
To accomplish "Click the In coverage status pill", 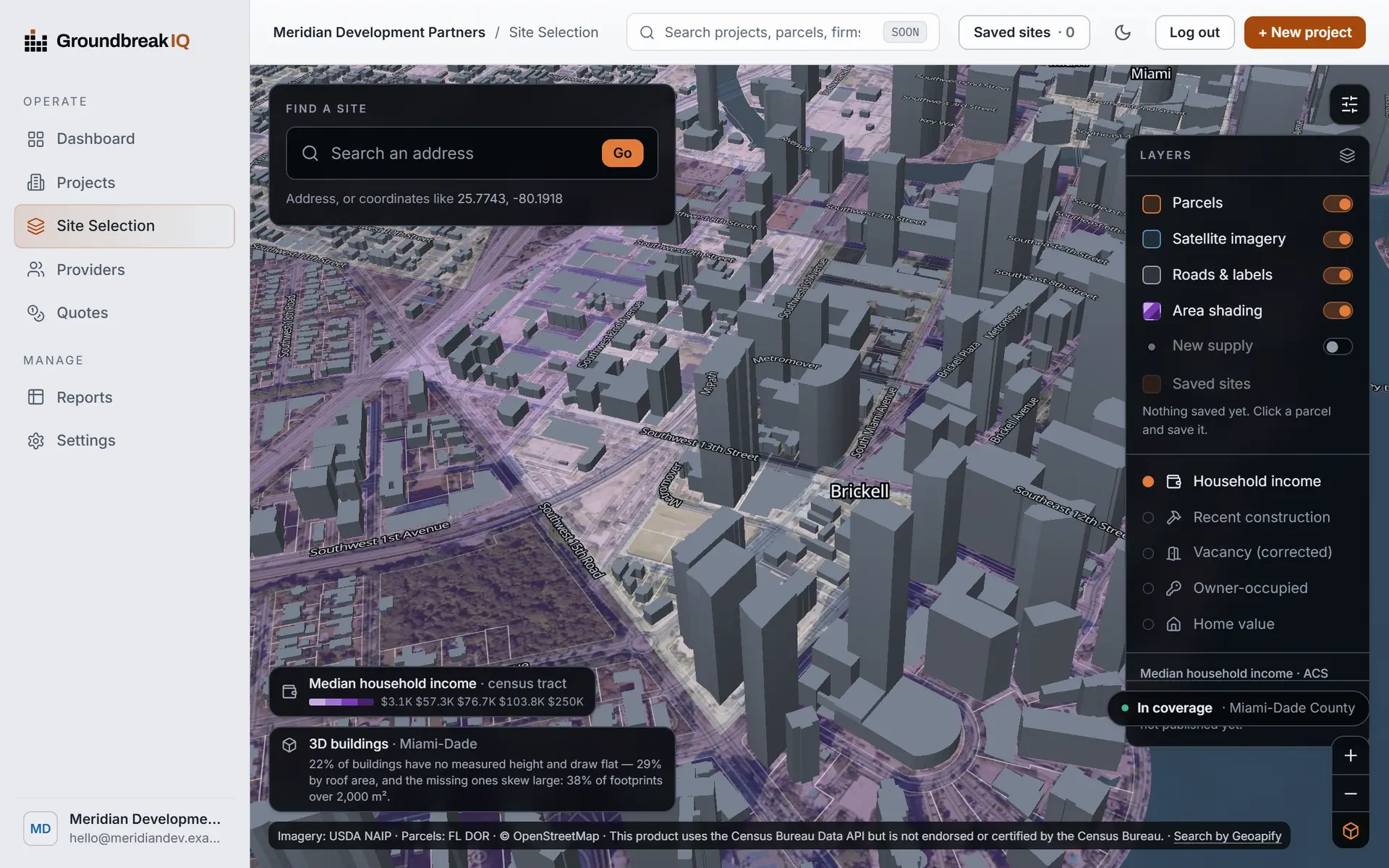I will tap(1238, 708).
